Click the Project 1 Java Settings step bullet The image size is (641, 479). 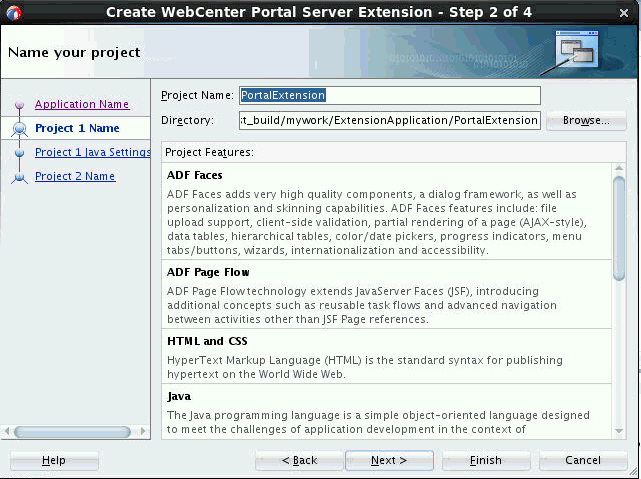pos(19,153)
